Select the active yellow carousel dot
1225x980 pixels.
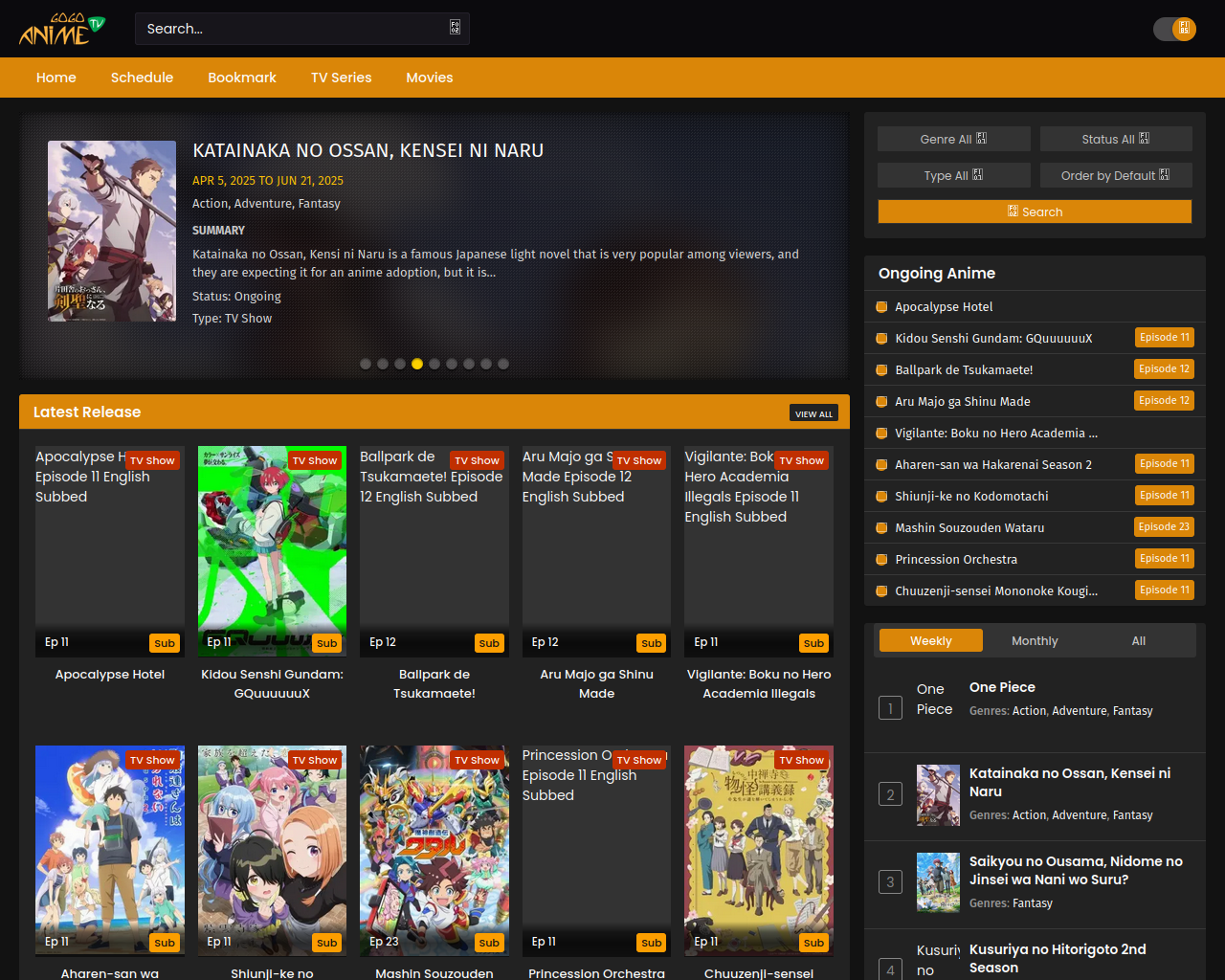click(417, 364)
